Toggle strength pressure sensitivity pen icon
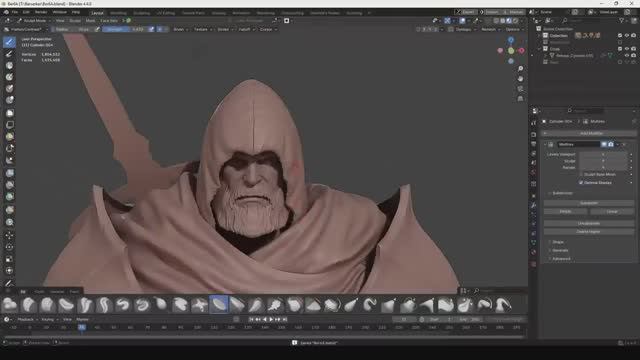 pyautogui.click(x=151, y=29)
